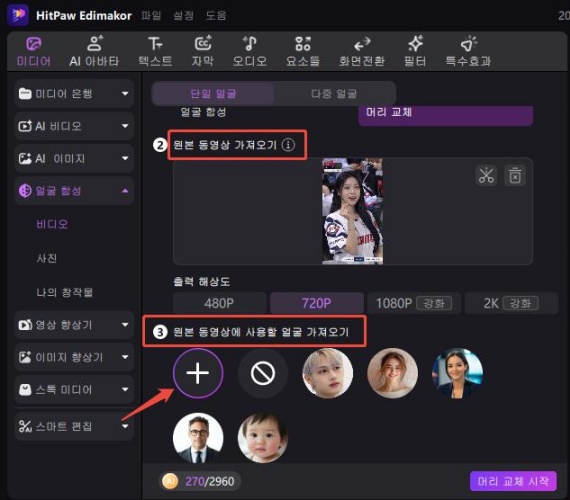
Task: Click the AI 비디오 sidebar icon
Action: click(25, 126)
